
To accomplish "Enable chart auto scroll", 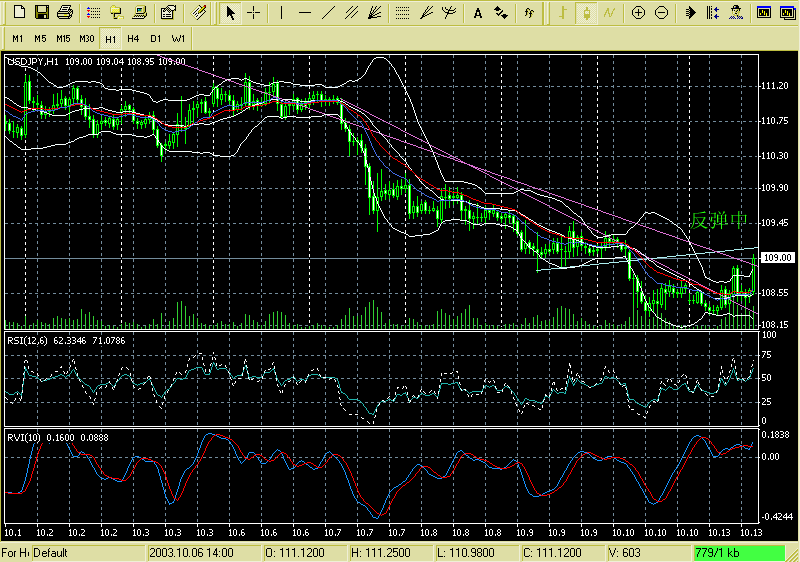I will [x=690, y=13].
